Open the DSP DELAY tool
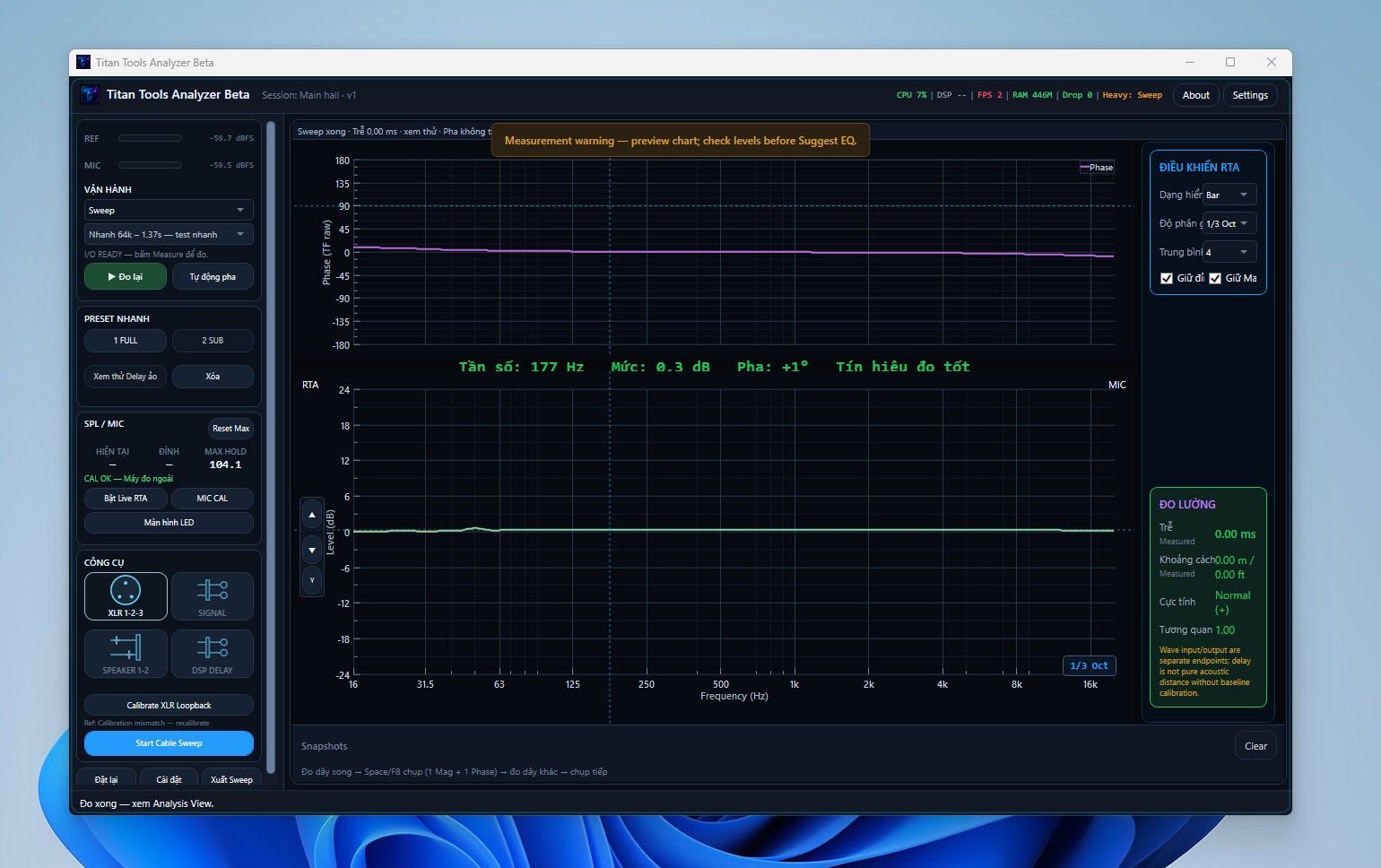 click(213, 654)
